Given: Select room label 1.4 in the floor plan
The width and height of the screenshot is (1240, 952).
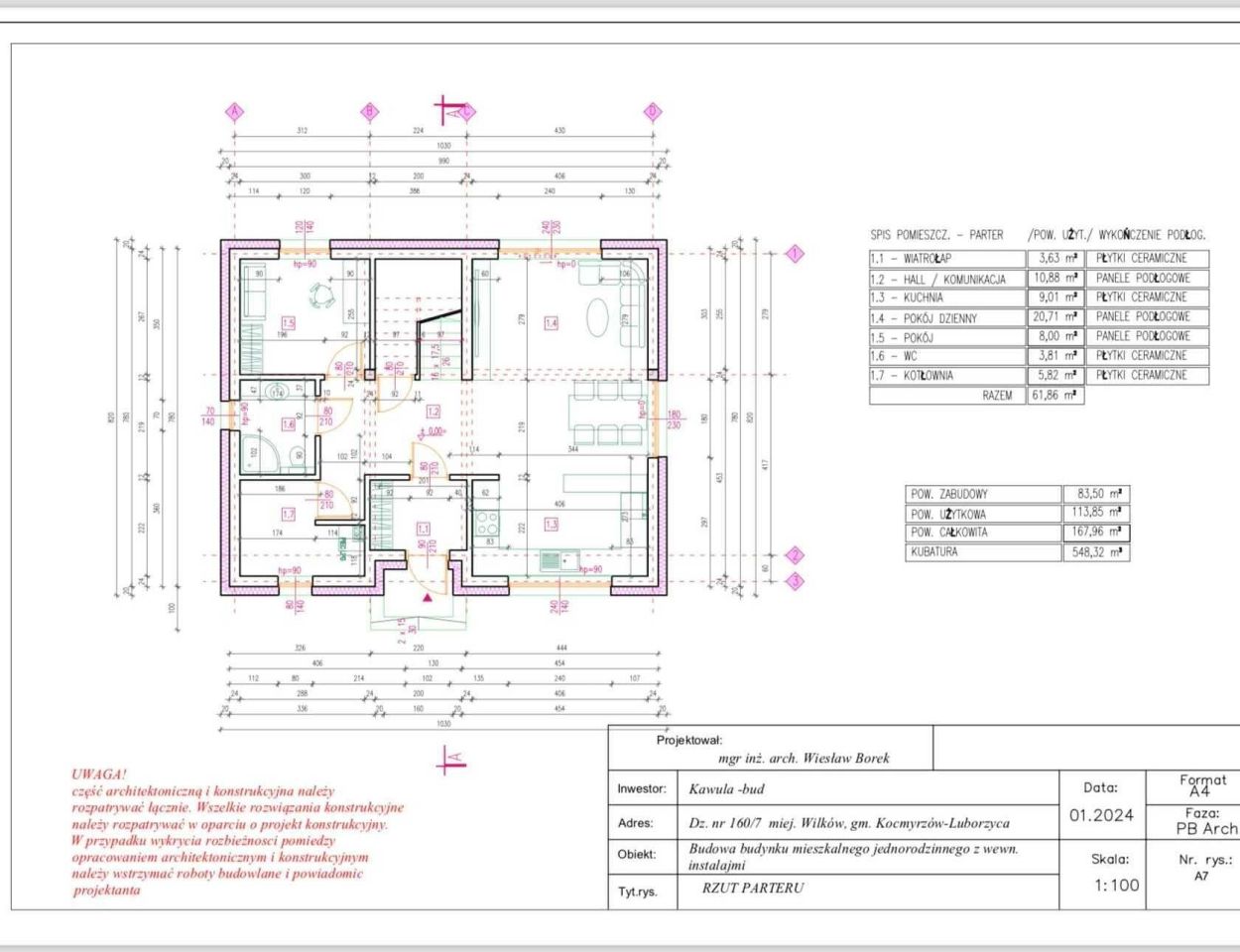Looking at the screenshot, I should pyautogui.click(x=551, y=323).
